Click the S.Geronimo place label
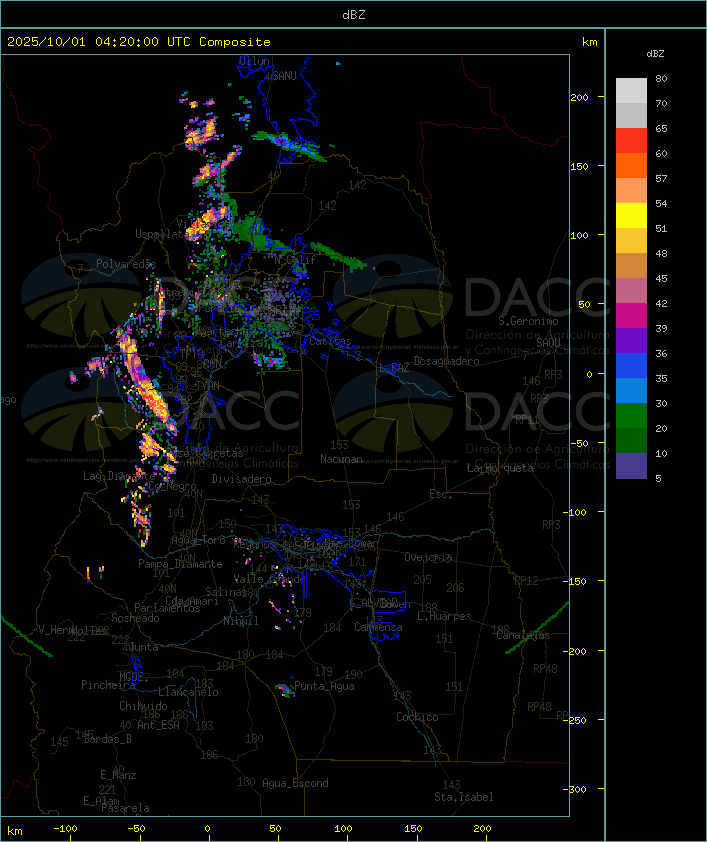The width and height of the screenshot is (707, 842). tap(528, 321)
